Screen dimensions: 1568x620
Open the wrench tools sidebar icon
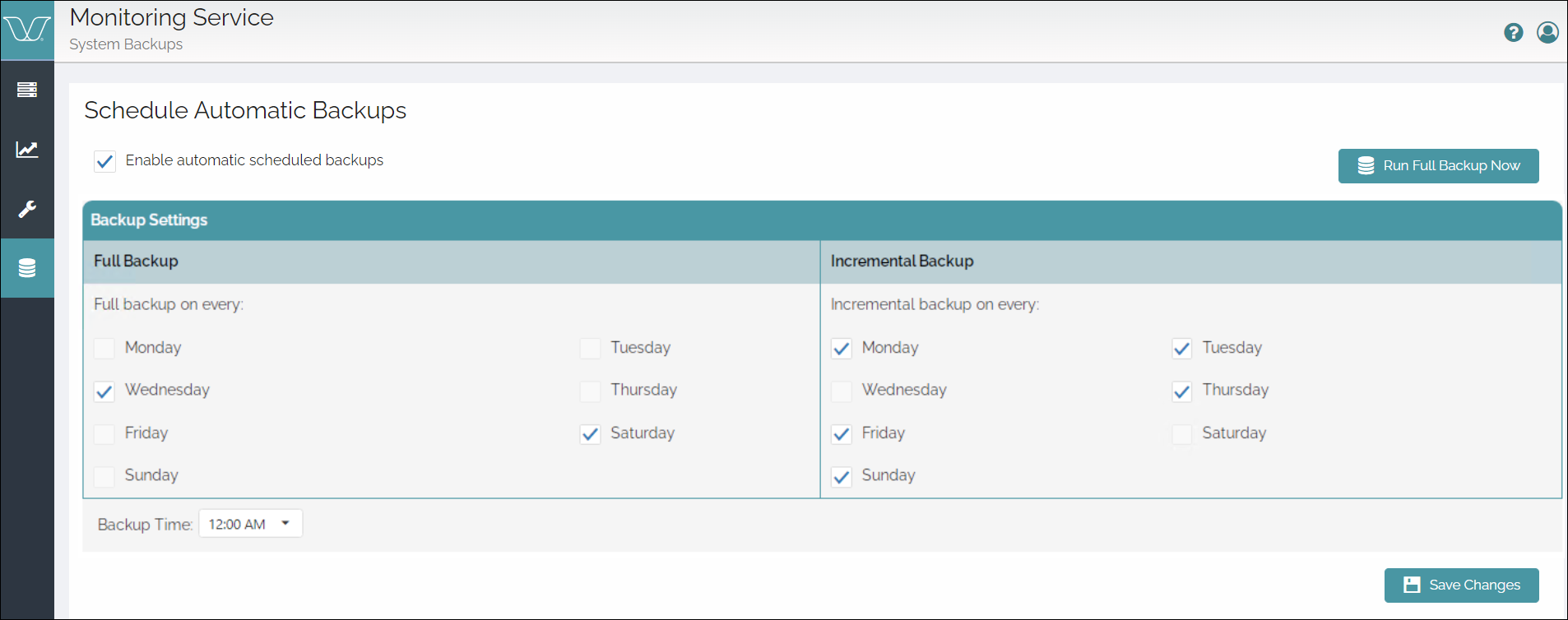click(27, 209)
